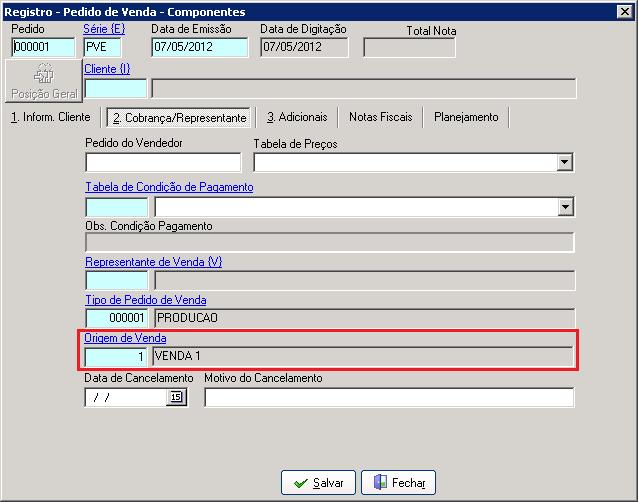Image resolution: width=638 pixels, height=502 pixels.
Task: Focus the Origem de Venda code field
Action: click(x=116, y=357)
